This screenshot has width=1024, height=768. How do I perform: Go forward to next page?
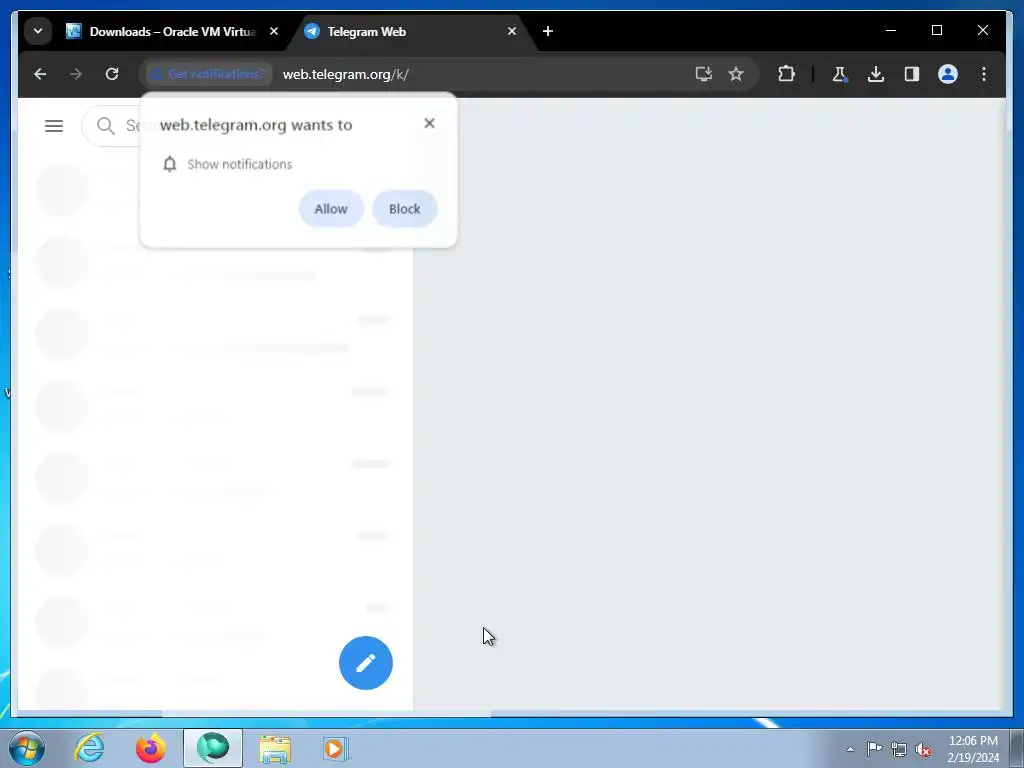76,74
